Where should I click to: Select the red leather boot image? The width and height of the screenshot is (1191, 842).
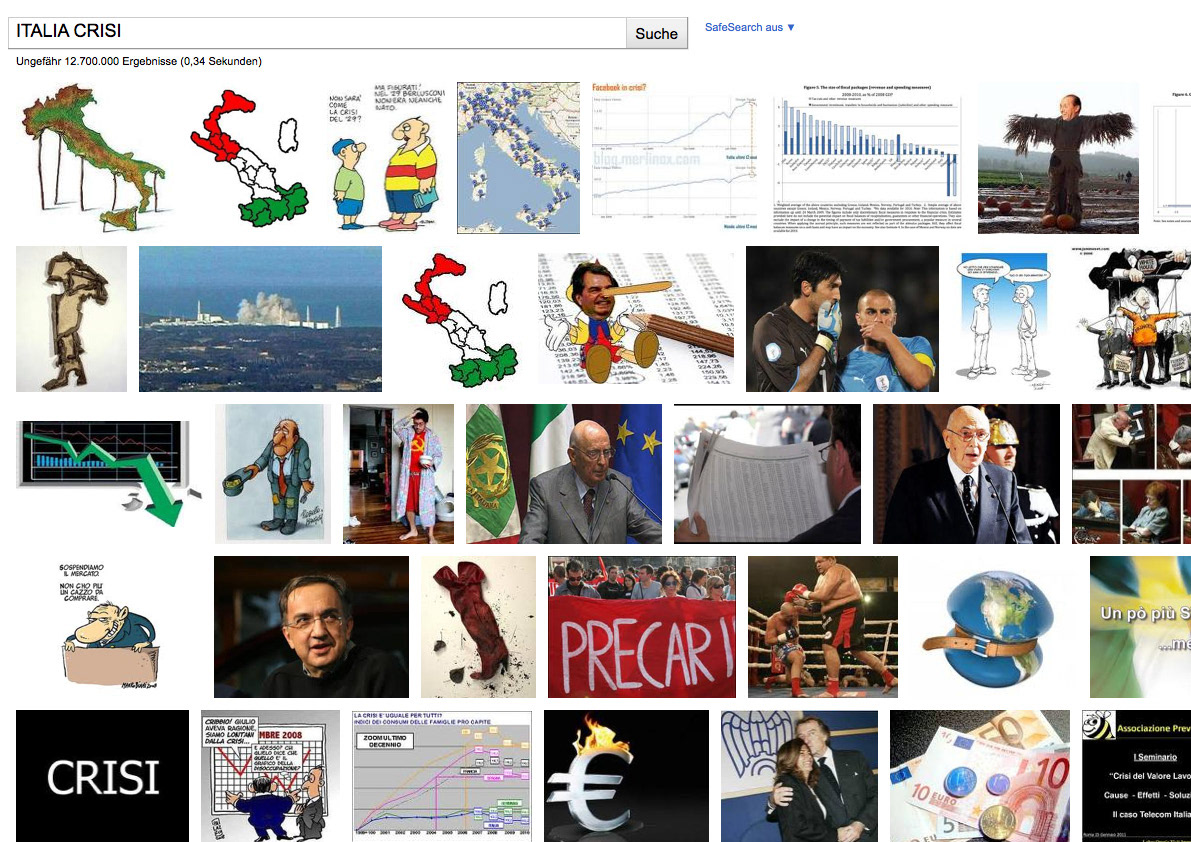pos(479,626)
